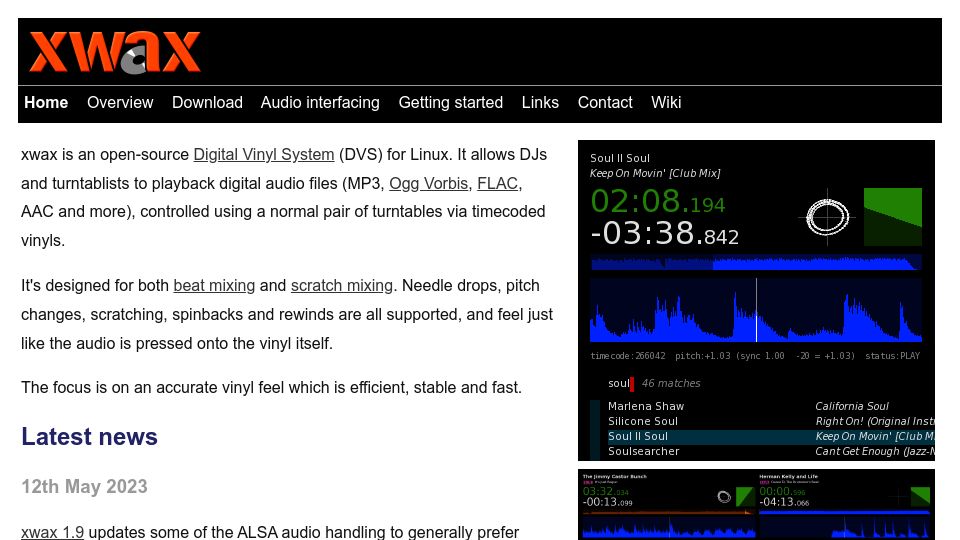960x540 pixels.
Task: Click the 12th May 2023 date
Action: 84,487
